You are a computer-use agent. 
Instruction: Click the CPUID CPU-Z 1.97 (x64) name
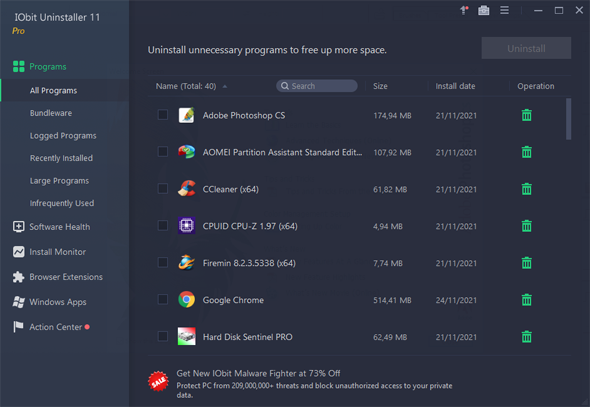coord(250,226)
